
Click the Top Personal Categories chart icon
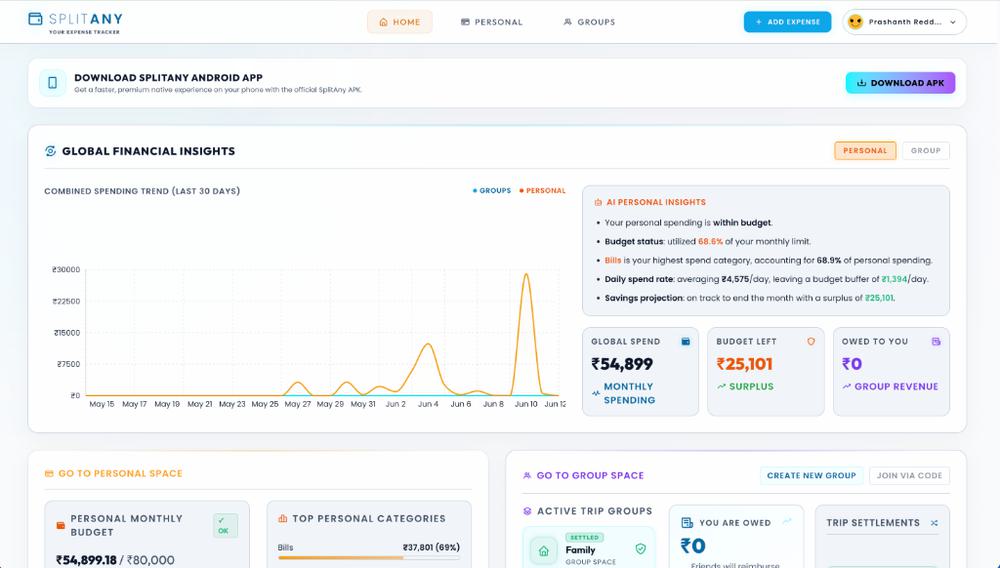coord(283,519)
